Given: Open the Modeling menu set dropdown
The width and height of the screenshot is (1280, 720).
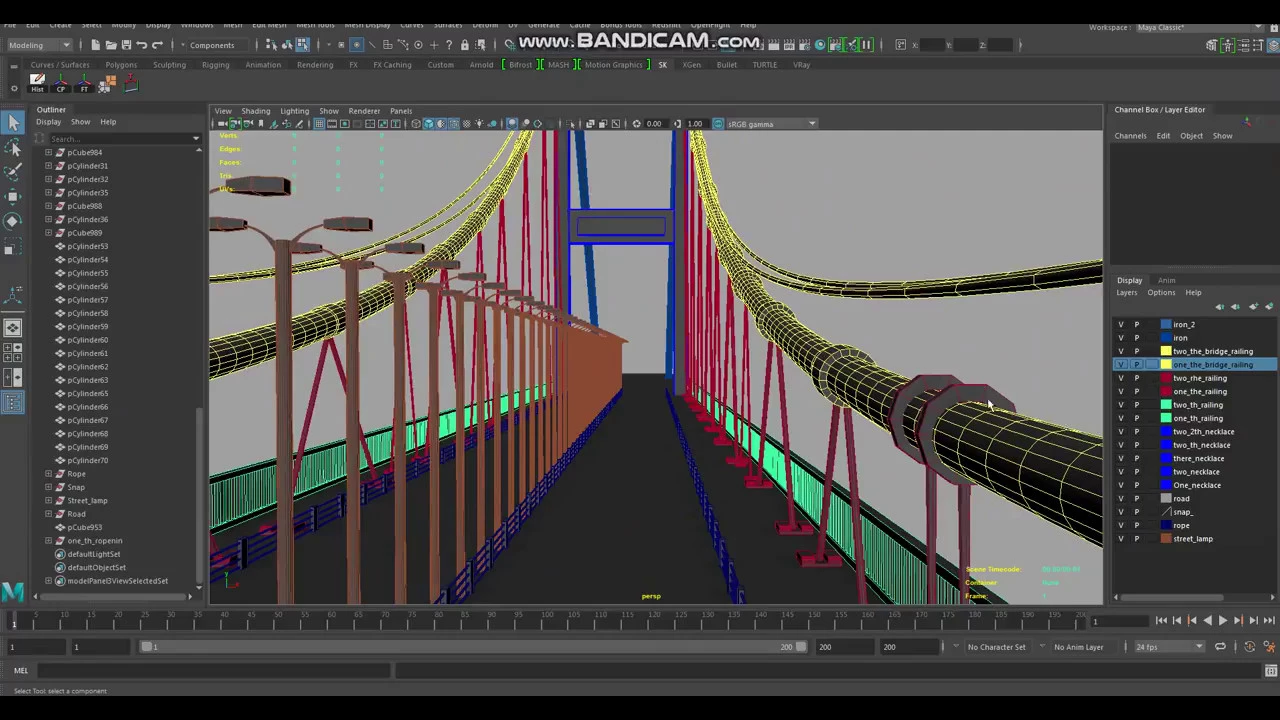Looking at the screenshot, I should 39,44.
